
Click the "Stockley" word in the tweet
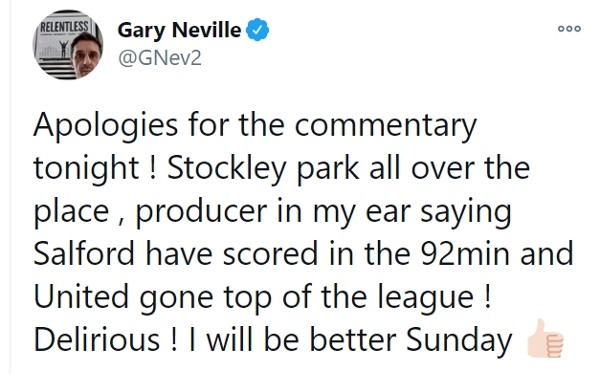[x=227, y=169]
